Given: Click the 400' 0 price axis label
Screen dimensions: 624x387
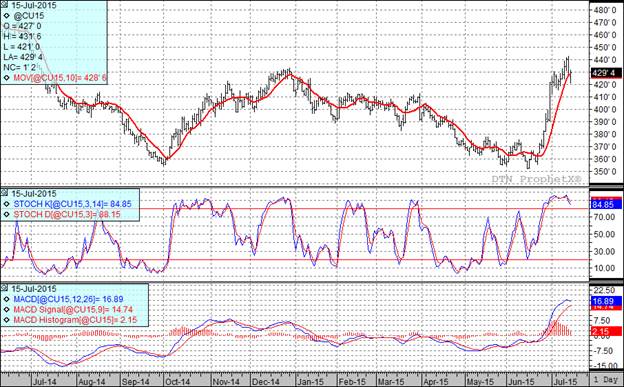Looking at the screenshot, I should (x=606, y=109).
